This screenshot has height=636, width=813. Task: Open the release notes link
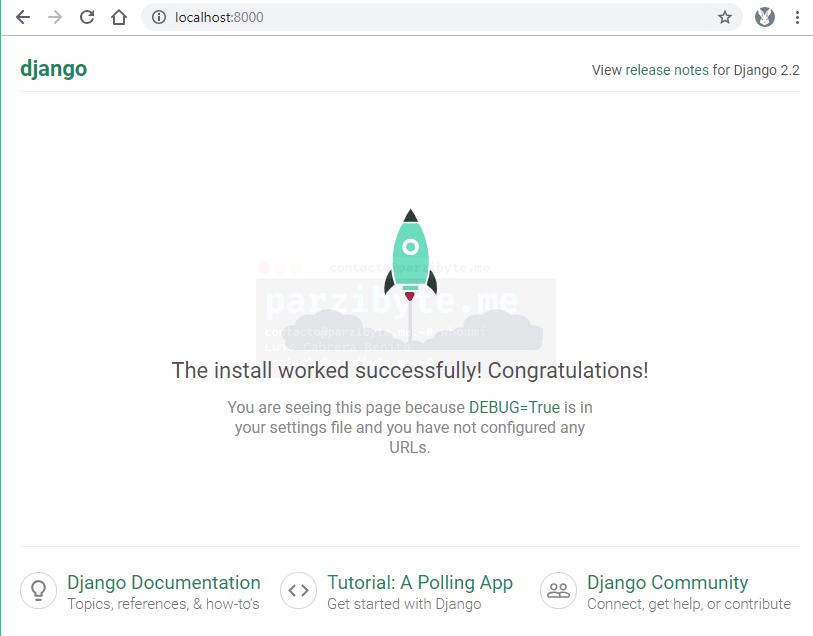pyautogui.click(x=667, y=70)
